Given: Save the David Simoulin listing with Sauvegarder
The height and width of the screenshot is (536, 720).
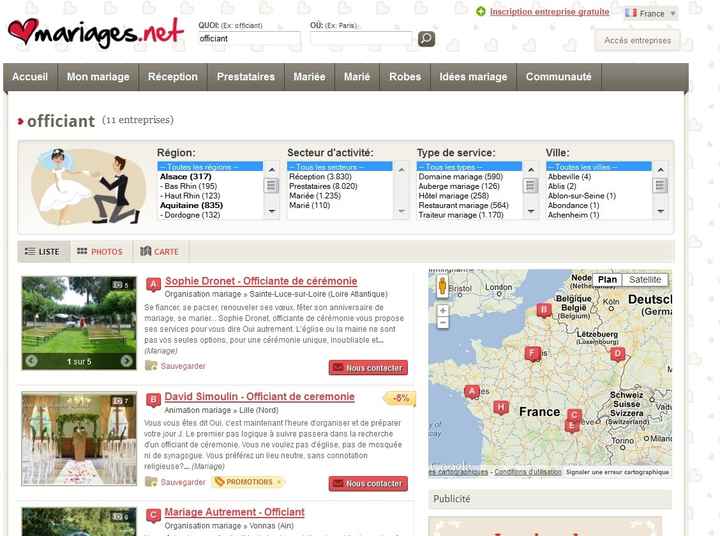Looking at the screenshot, I should coord(176,482).
